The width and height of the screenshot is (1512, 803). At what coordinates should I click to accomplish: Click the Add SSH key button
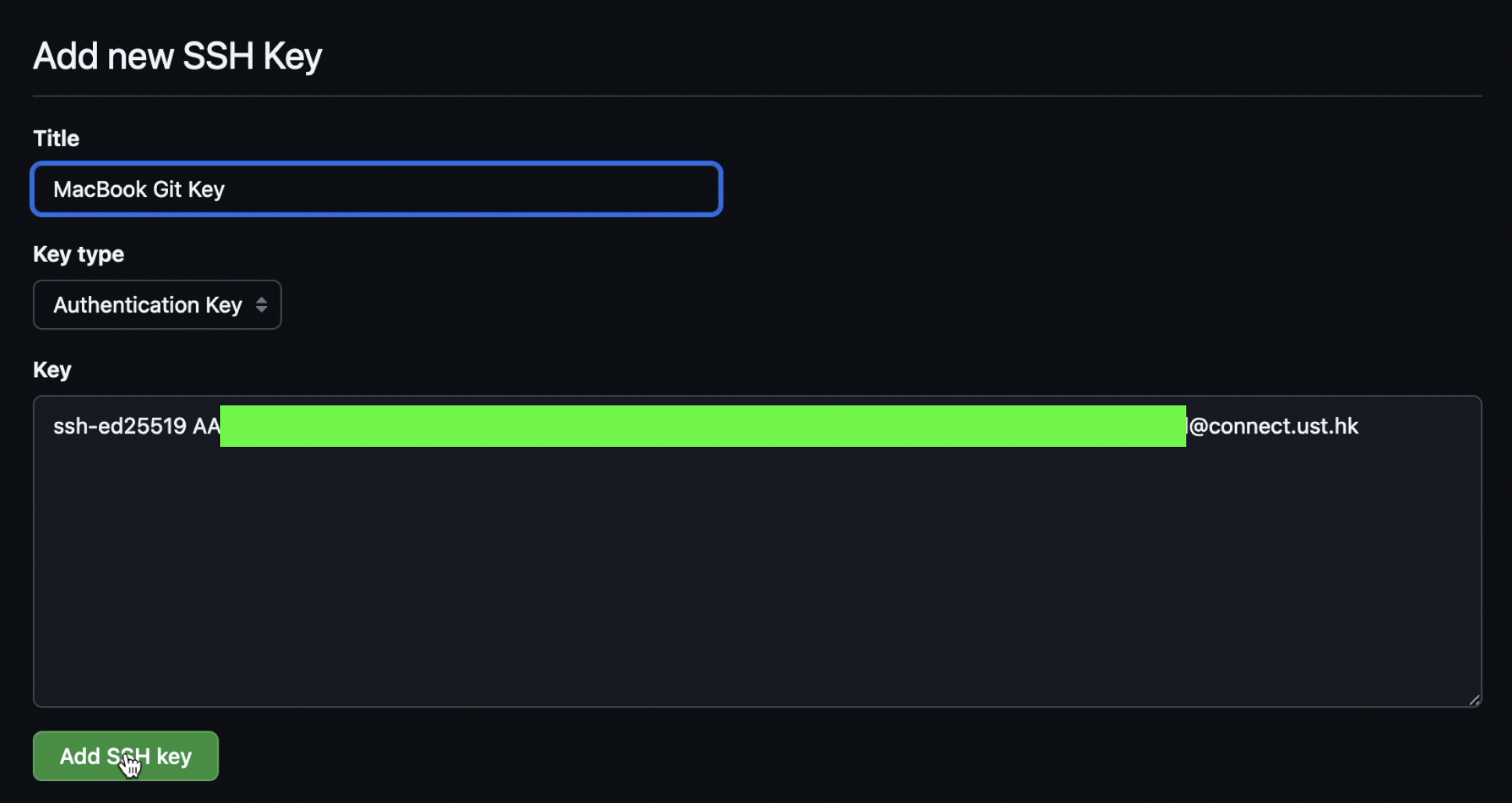coord(125,755)
